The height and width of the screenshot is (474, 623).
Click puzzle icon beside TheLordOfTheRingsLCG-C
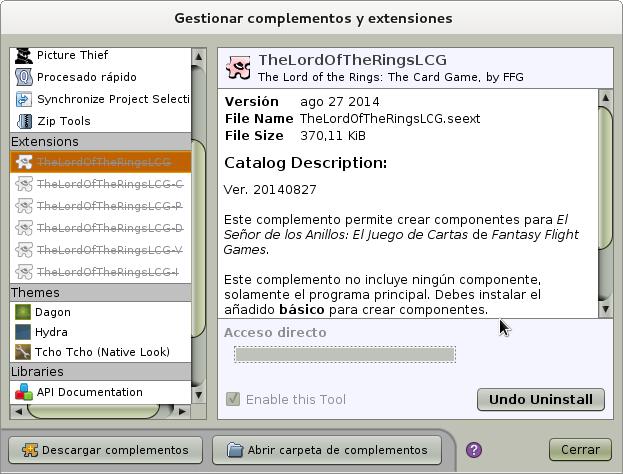(x=24, y=184)
